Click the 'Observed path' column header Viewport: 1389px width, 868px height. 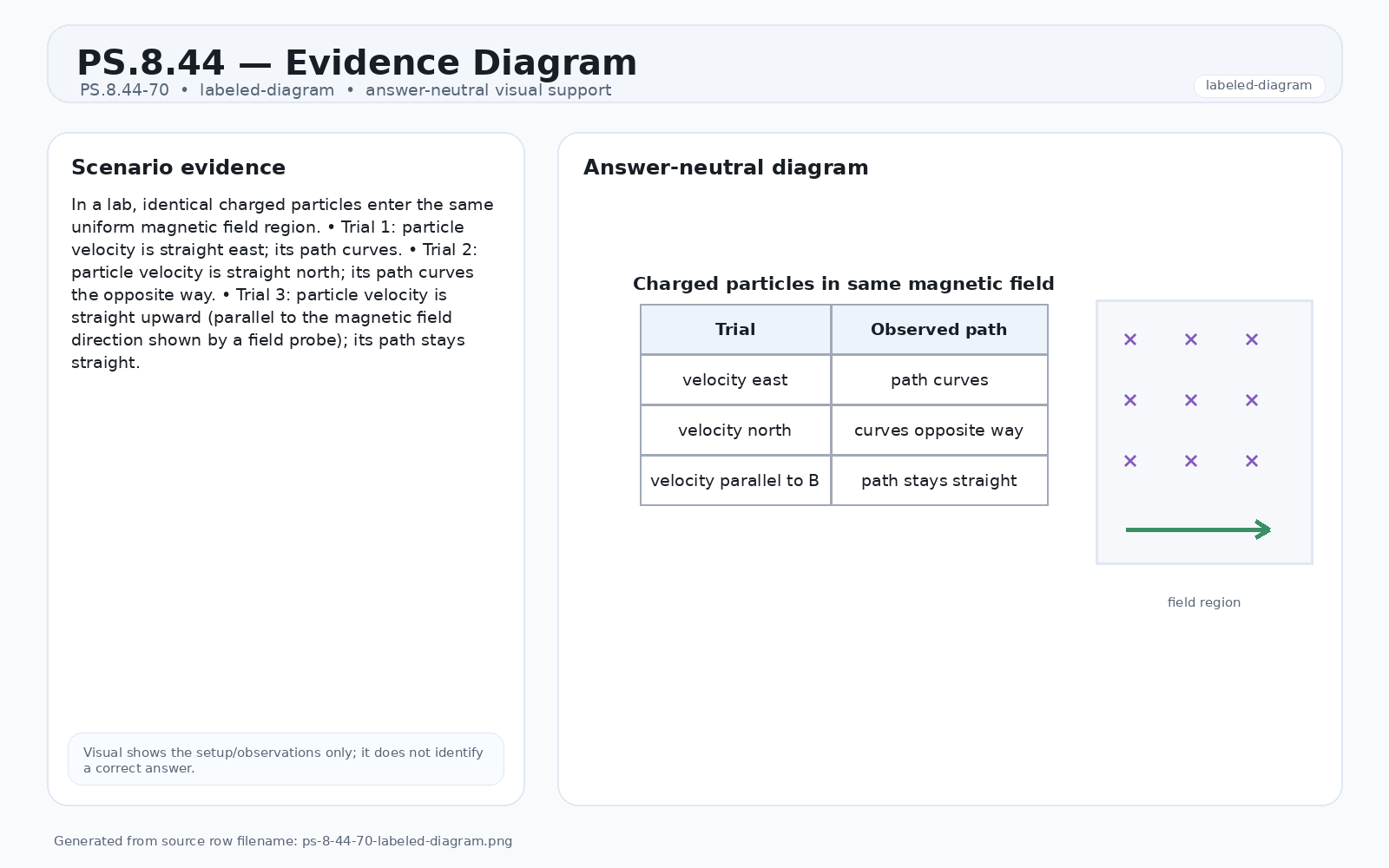[939, 330]
